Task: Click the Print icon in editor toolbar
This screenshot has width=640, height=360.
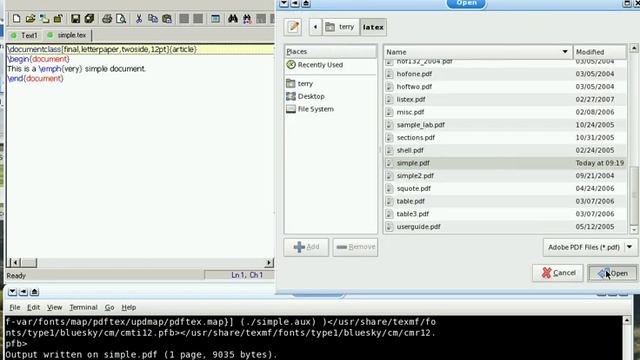Action: [x=107, y=18]
